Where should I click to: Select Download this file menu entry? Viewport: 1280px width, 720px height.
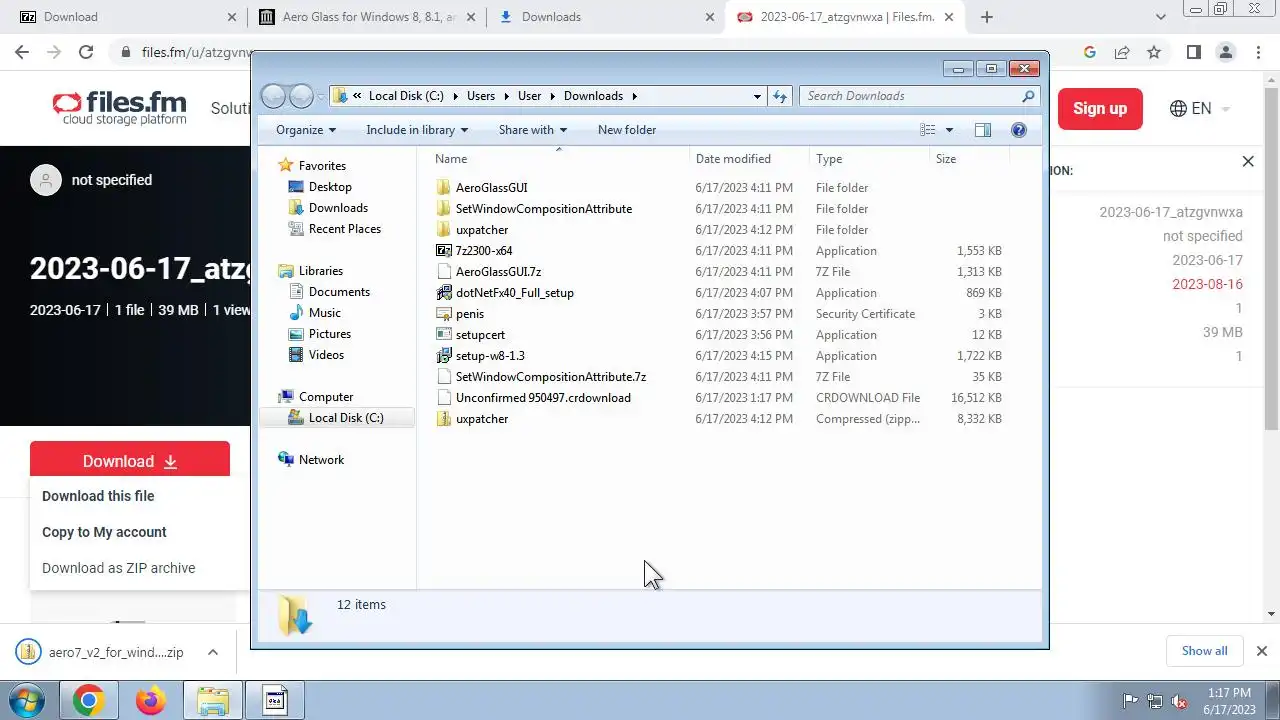pos(98,496)
